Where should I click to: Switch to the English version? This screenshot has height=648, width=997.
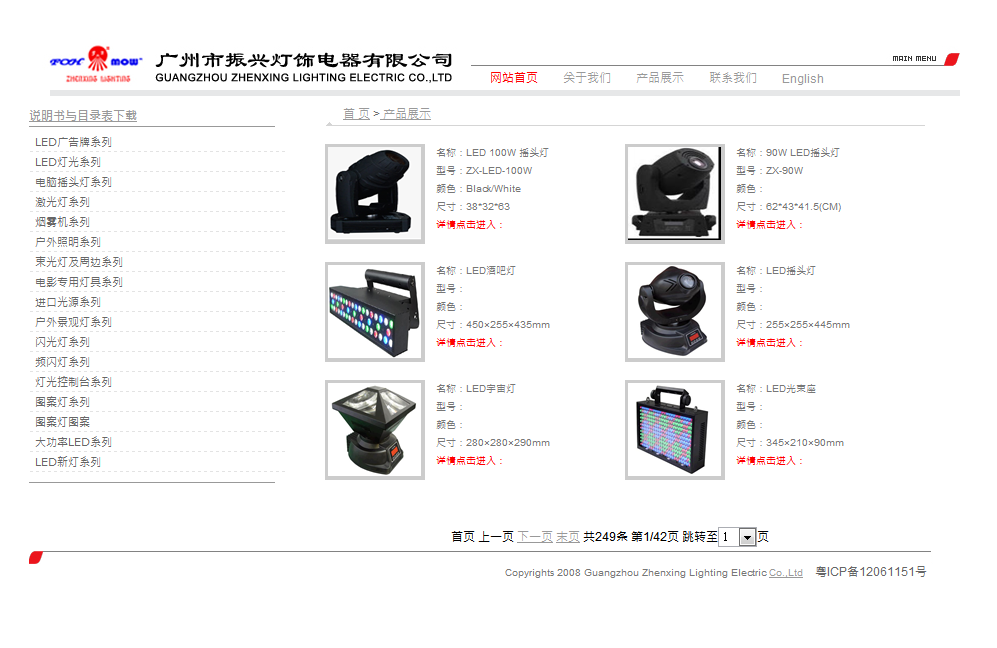click(802, 79)
